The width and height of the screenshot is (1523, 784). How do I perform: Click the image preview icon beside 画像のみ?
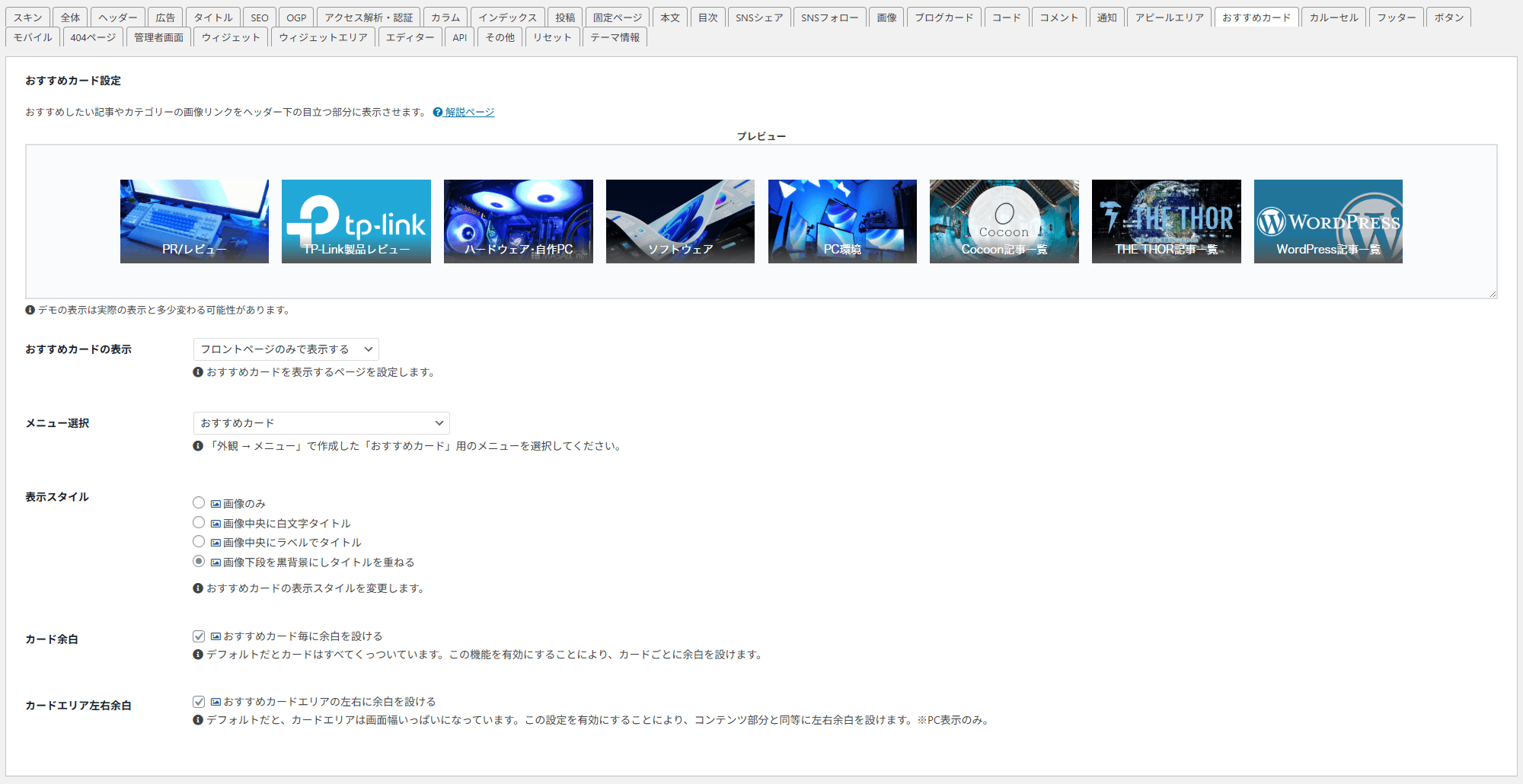pyautogui.click(x=216, y=504)
